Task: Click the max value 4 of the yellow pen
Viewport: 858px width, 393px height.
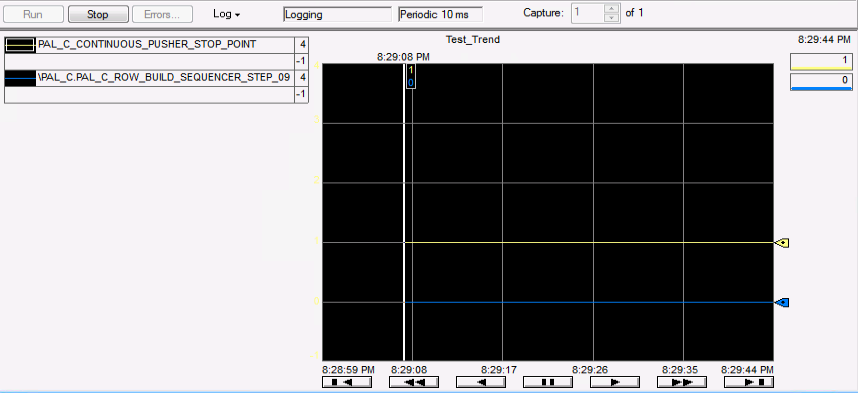Action: [302, 44]
